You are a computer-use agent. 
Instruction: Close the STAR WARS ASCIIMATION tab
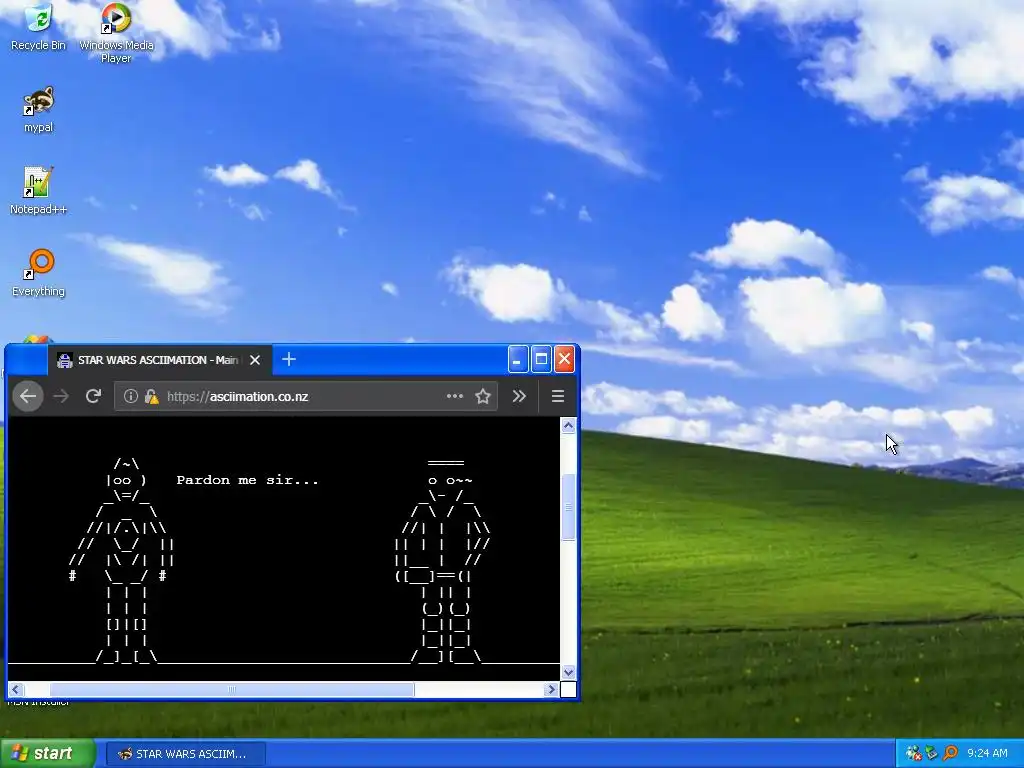255,360
